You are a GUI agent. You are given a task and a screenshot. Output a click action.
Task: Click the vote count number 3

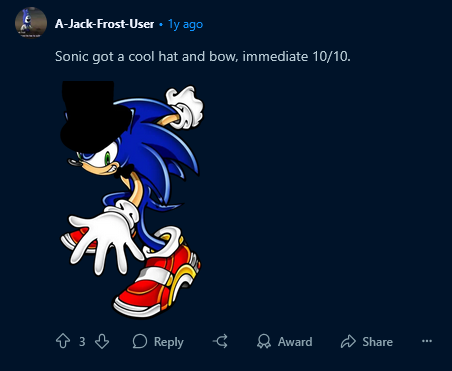click(82, 342)
